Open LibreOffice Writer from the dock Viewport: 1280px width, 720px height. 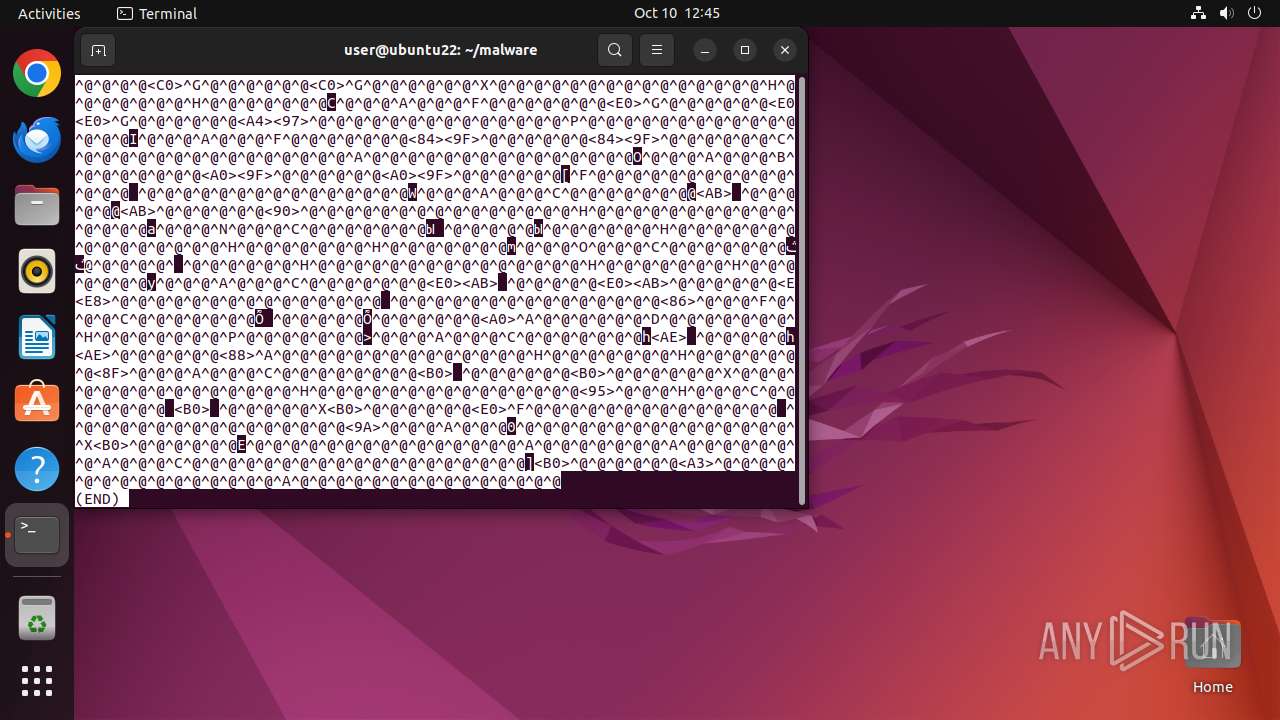[x=37, y=337]
